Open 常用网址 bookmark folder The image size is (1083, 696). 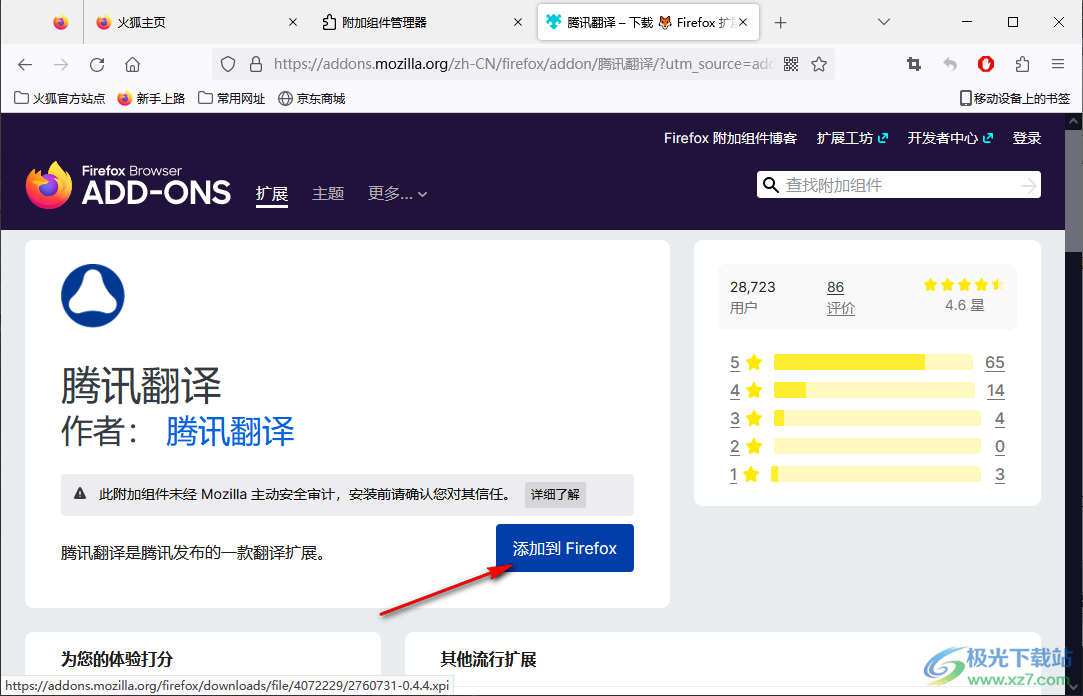[231, 99]
